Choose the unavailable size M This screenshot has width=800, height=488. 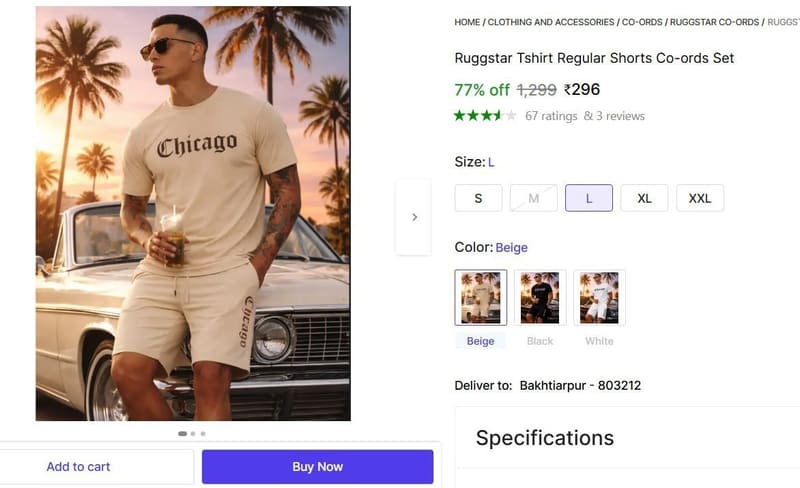coord(534,198)
